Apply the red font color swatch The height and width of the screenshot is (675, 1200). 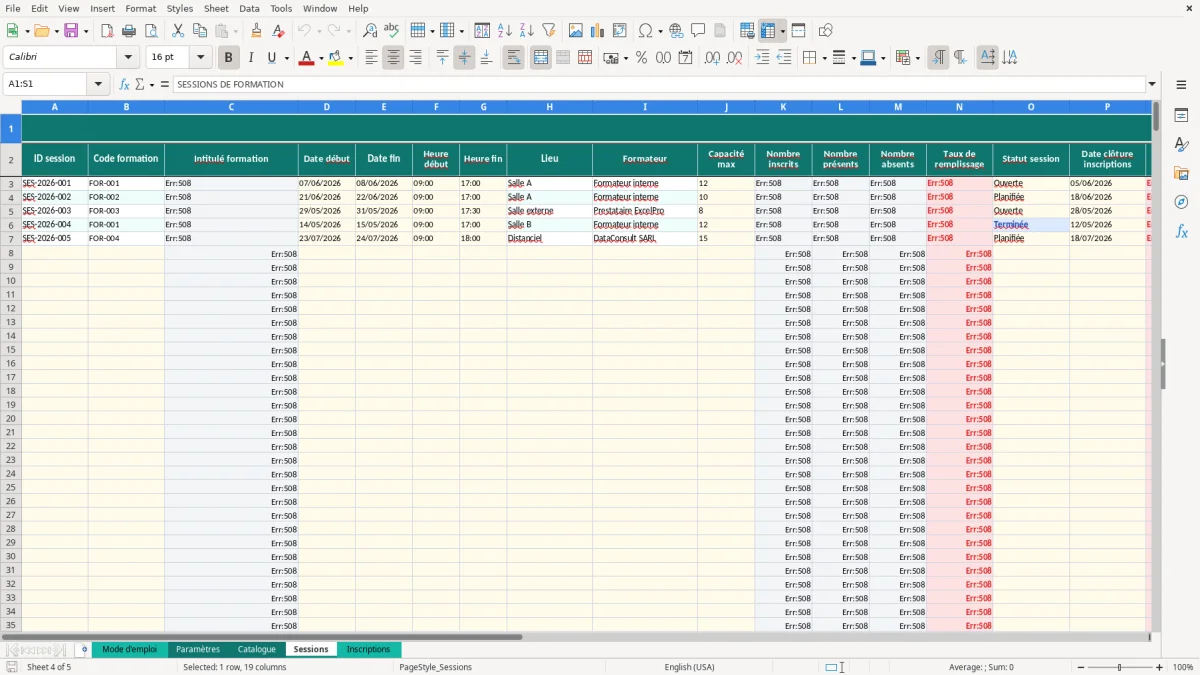coord(306,58)
